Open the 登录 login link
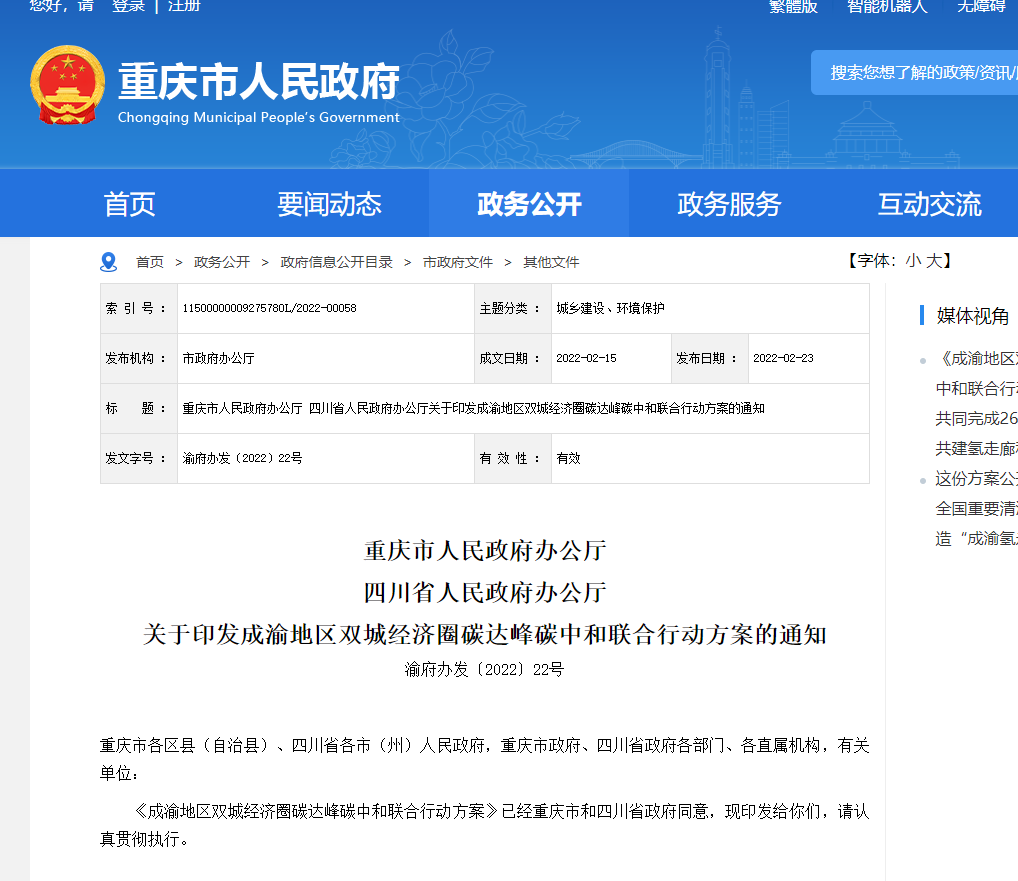Viewport: 1018px width, 881px height. click(x=128, y=6)
